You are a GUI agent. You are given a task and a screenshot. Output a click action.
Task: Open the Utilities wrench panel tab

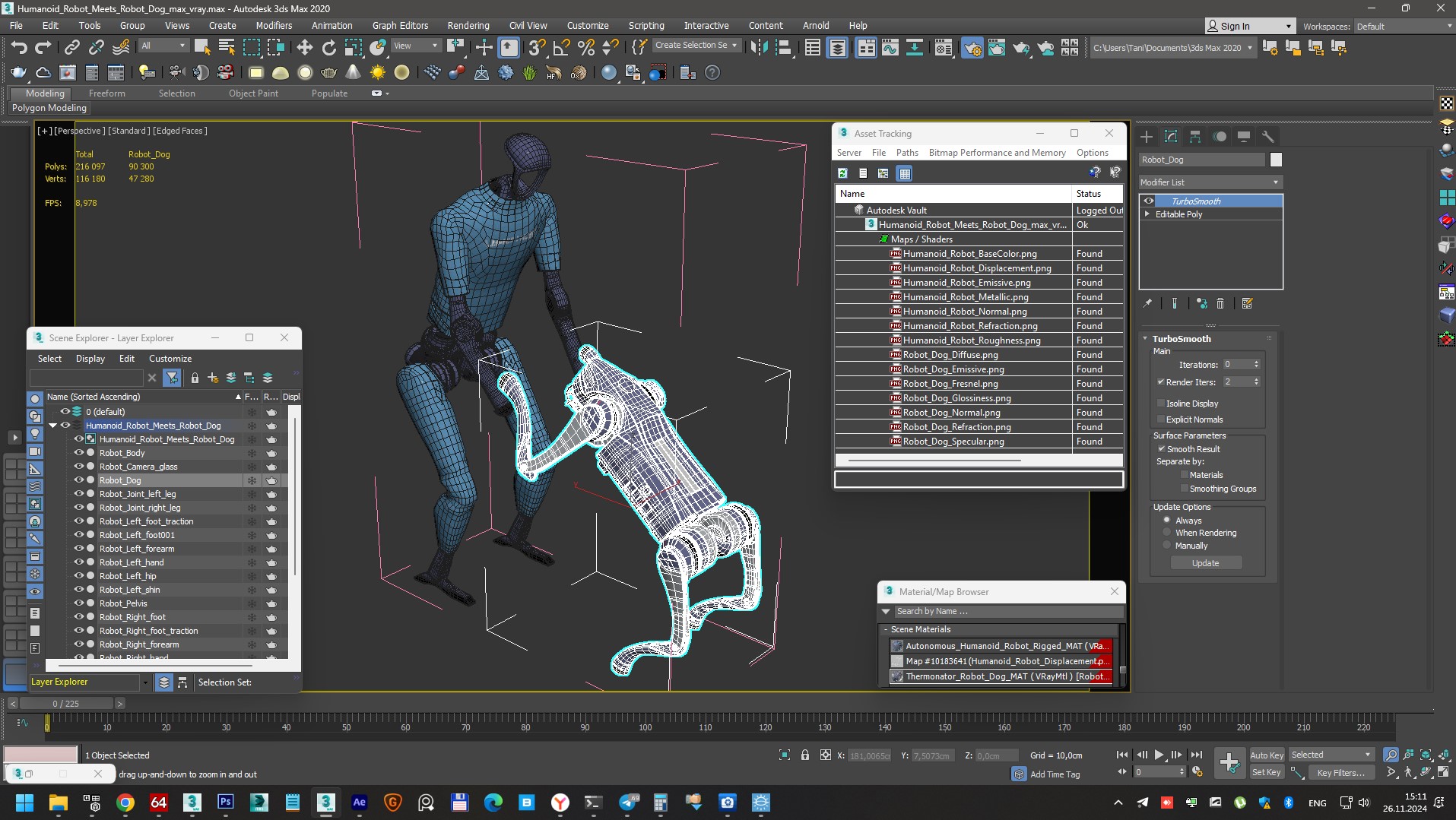tap(1267, 137)
